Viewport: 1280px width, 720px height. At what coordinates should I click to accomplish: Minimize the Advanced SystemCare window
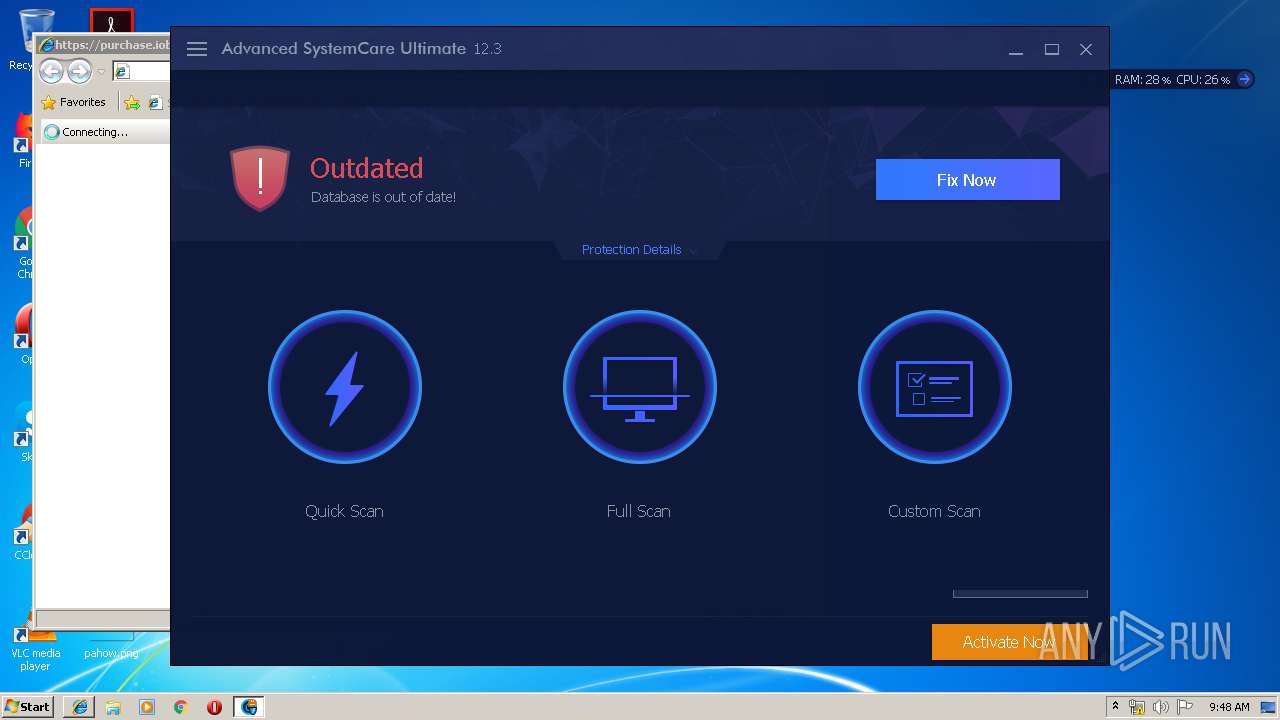click(x=1016, y=49)
